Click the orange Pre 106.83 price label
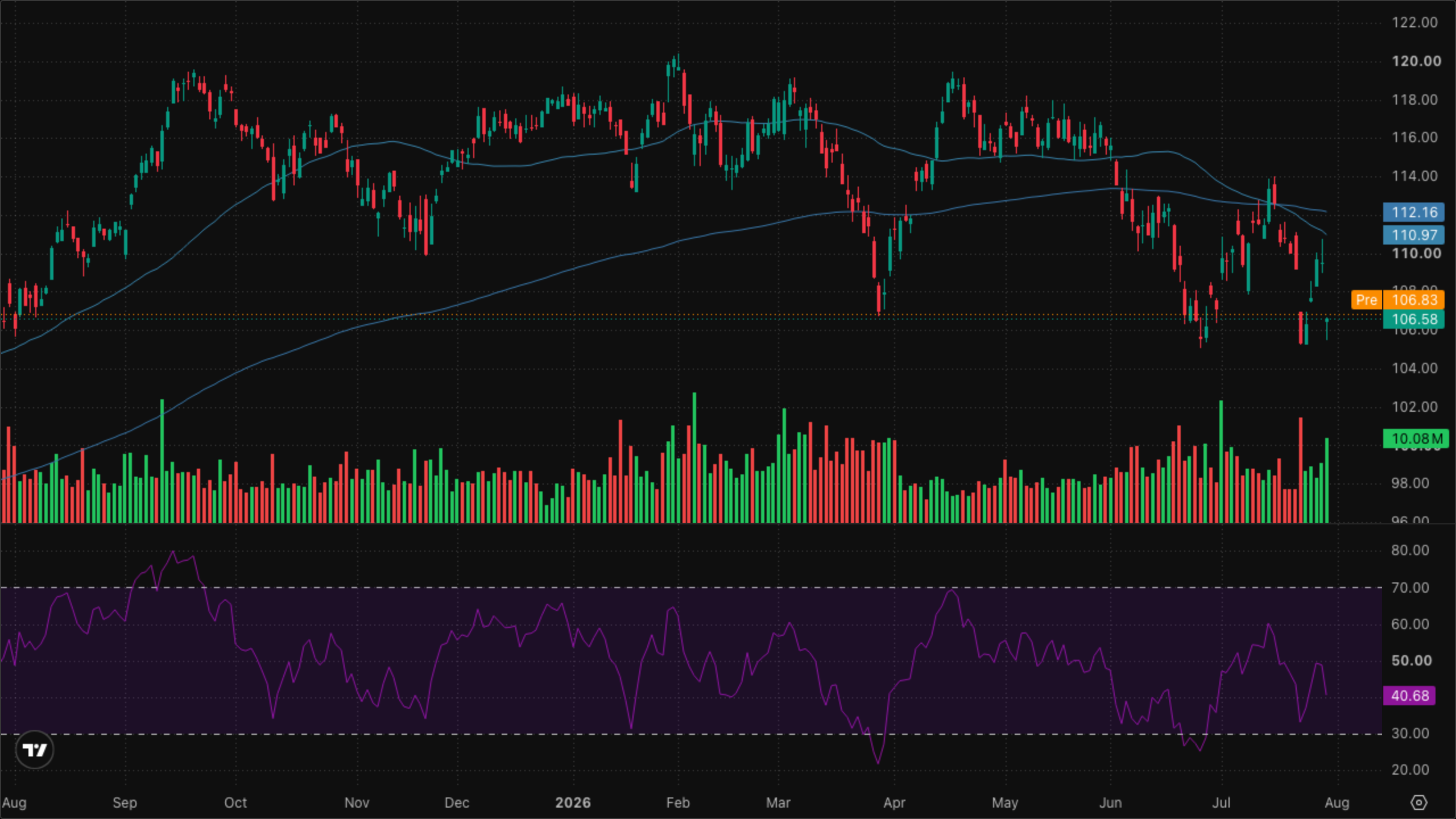The height and width of the screenshot is (819, 1456). coord(1397,300)
